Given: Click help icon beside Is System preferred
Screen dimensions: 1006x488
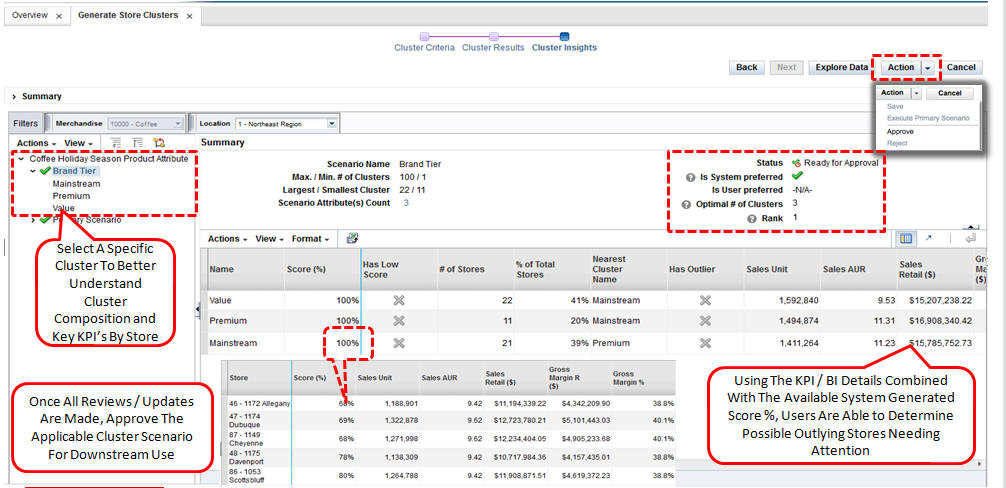Looking at the screenshot, I should 691,176.
